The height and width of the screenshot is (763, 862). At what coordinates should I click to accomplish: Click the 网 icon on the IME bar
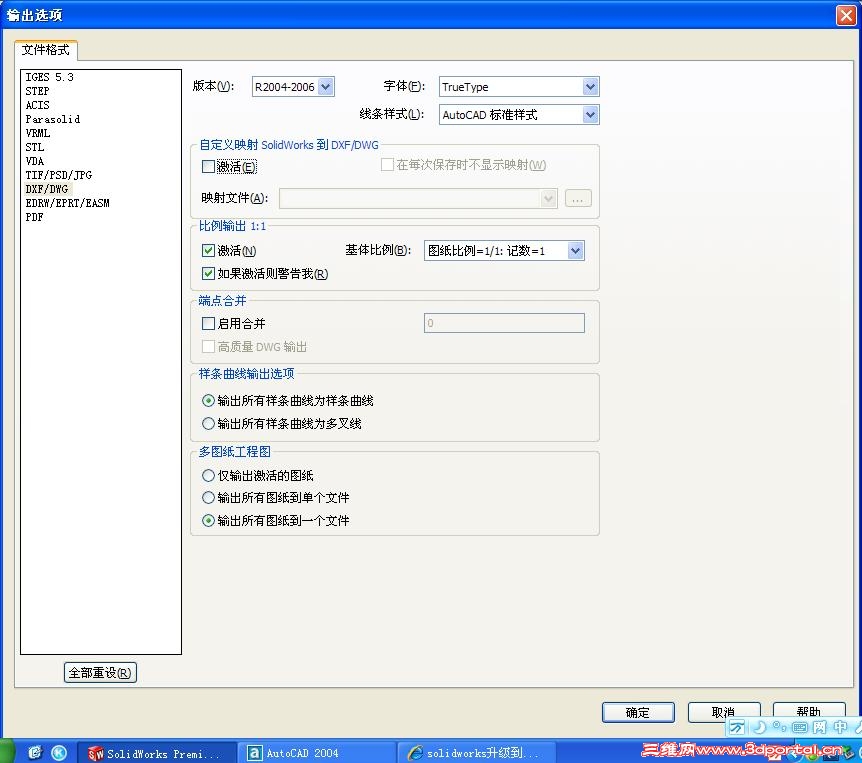click(820, 727)
